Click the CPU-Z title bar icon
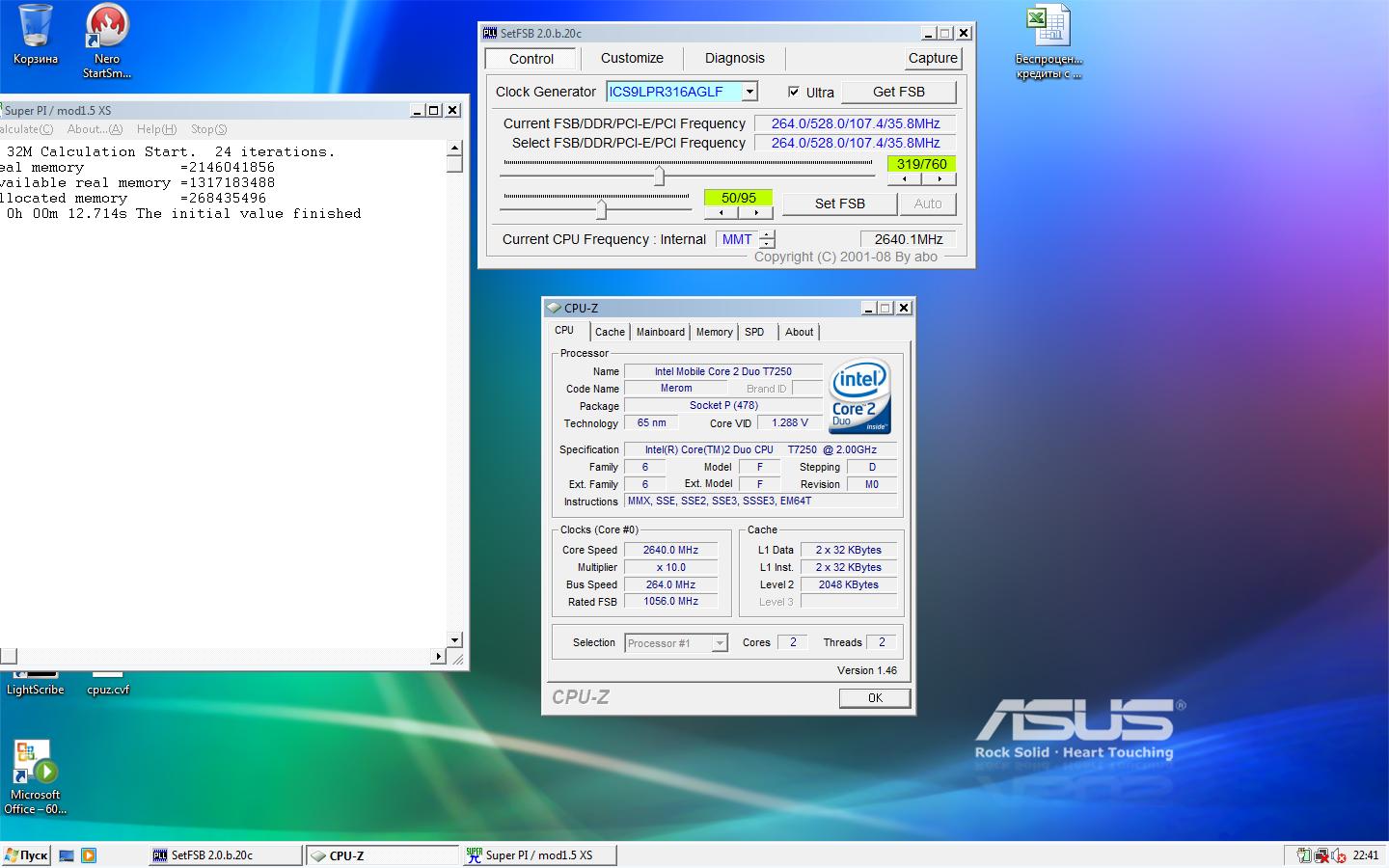The width and height of the screenshot is (1389, 868). pyautogui.click(x=554, y=308)
